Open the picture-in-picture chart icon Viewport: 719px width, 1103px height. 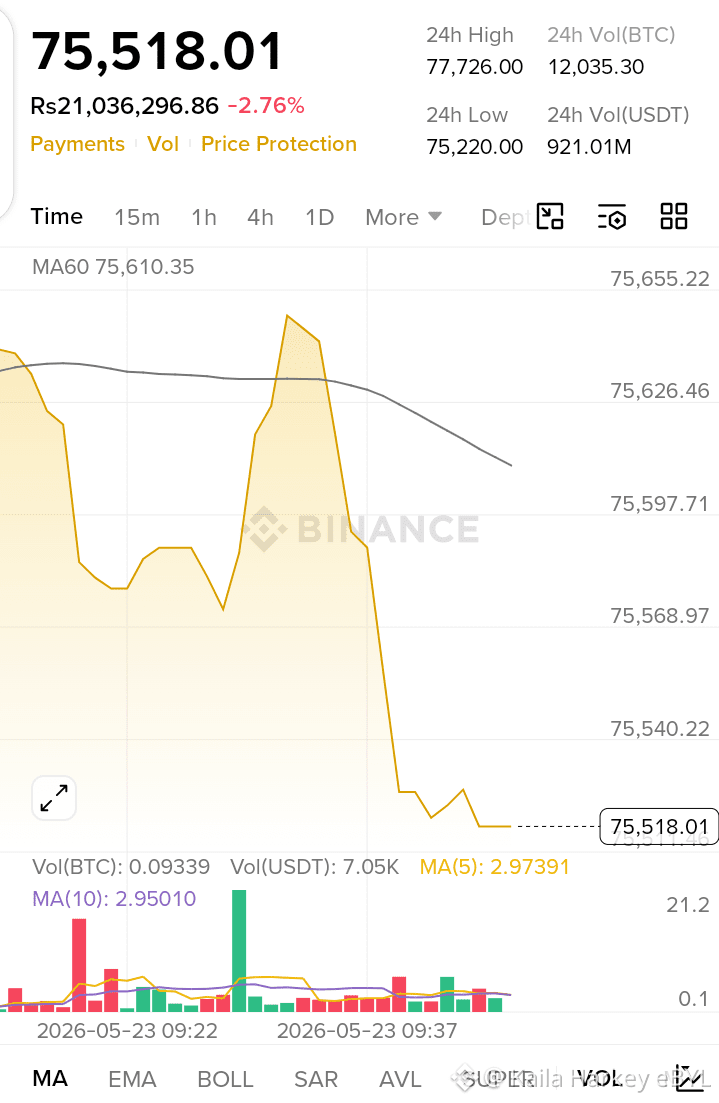549,217
